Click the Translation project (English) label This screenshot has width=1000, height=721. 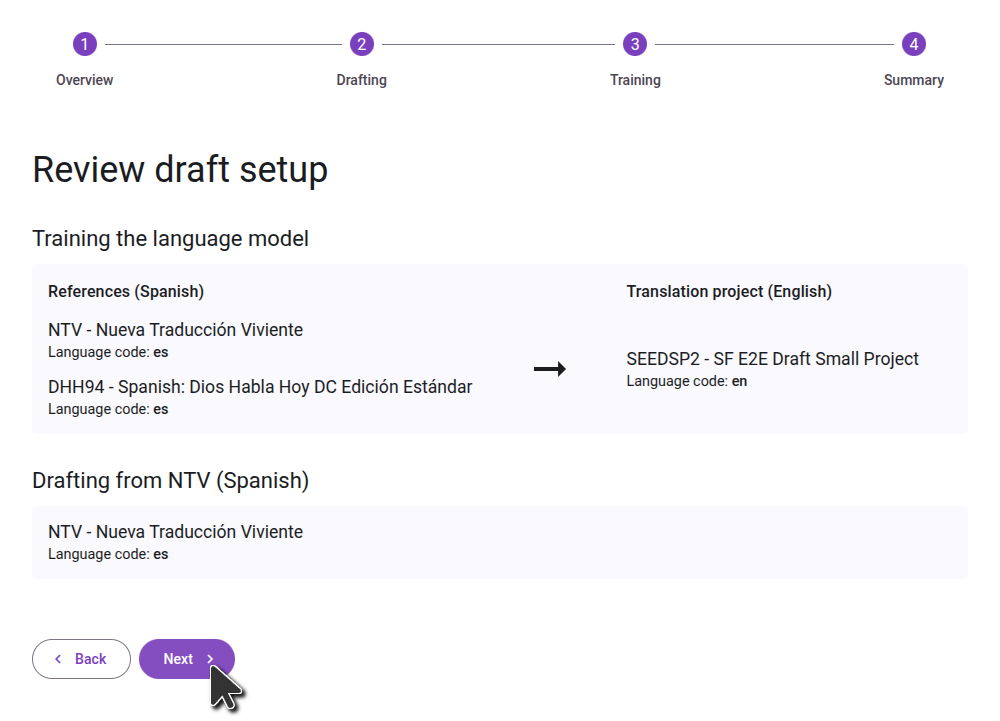[729, 292]
